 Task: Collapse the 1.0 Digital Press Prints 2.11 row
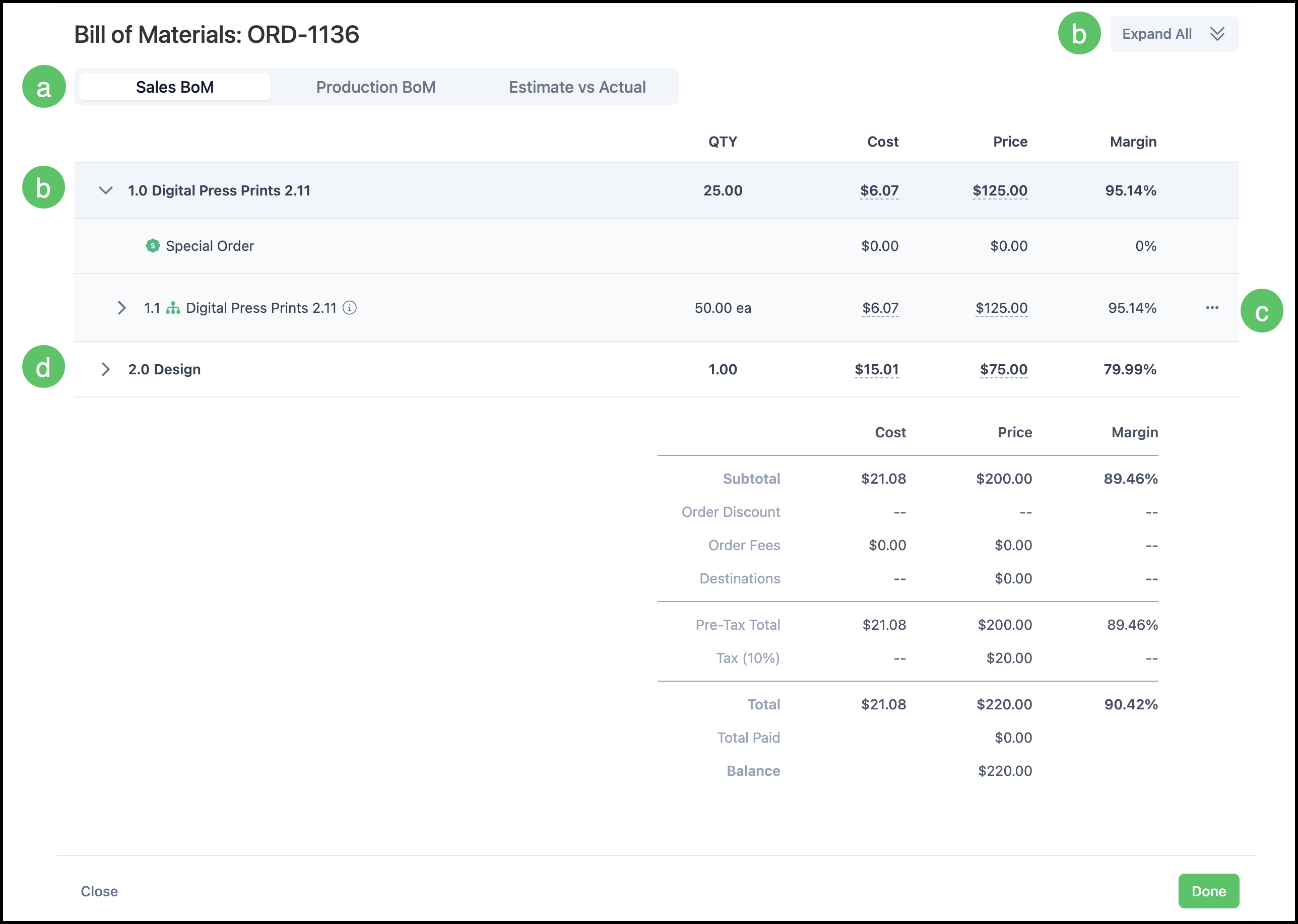pyautogui.click(x=106, y=190)
